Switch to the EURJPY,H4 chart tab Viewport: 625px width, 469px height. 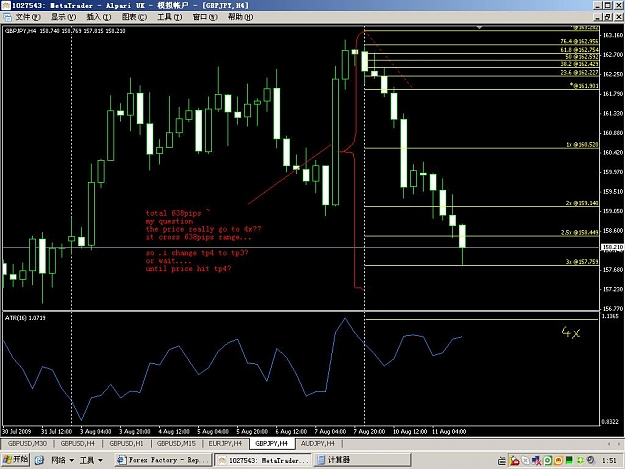(225, 443)
